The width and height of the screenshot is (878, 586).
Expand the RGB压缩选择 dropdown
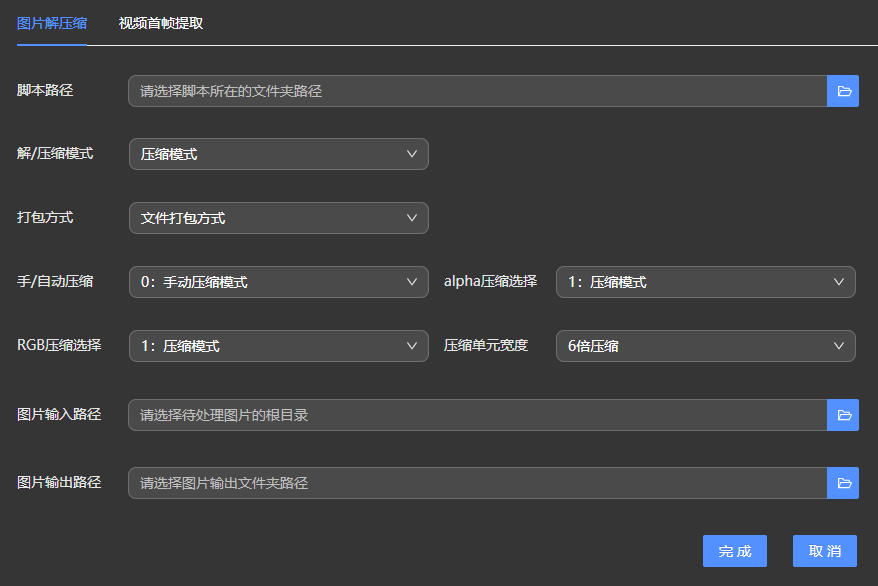tap(270, 346)
